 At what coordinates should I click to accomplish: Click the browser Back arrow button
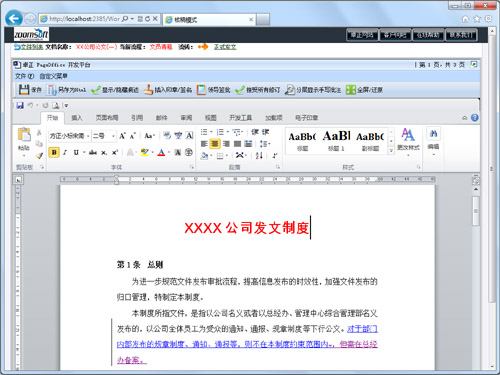coord(14,19)
